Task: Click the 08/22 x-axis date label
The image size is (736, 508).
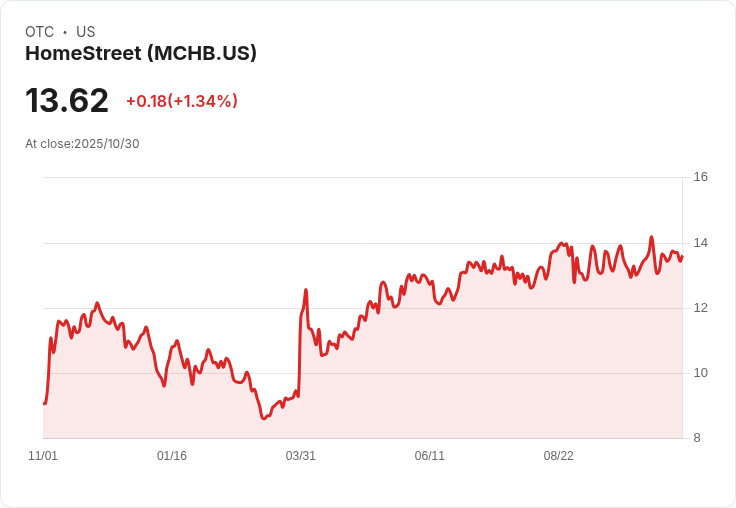Action: (x=559, y=456)
